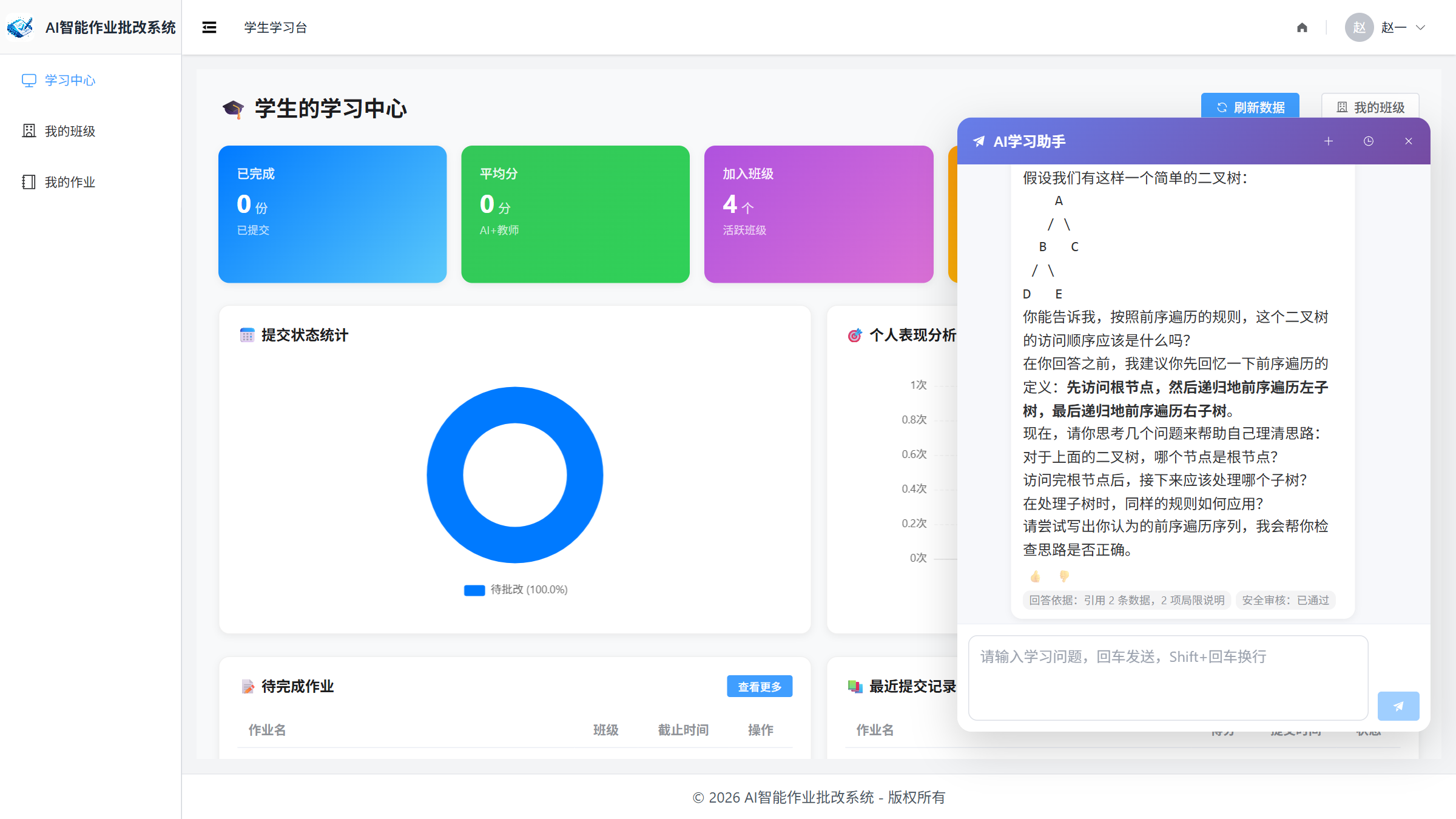Click the 0.6次 axis label in the chart
Viewport: 1456px width, 819px height.
[914, 454]
